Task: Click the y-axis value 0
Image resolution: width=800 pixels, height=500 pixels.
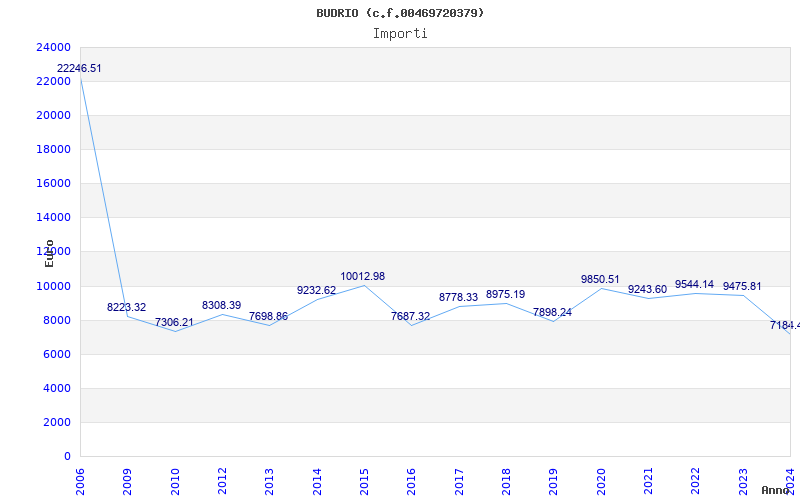Action: pyautogui.click(x=67, y=457)
